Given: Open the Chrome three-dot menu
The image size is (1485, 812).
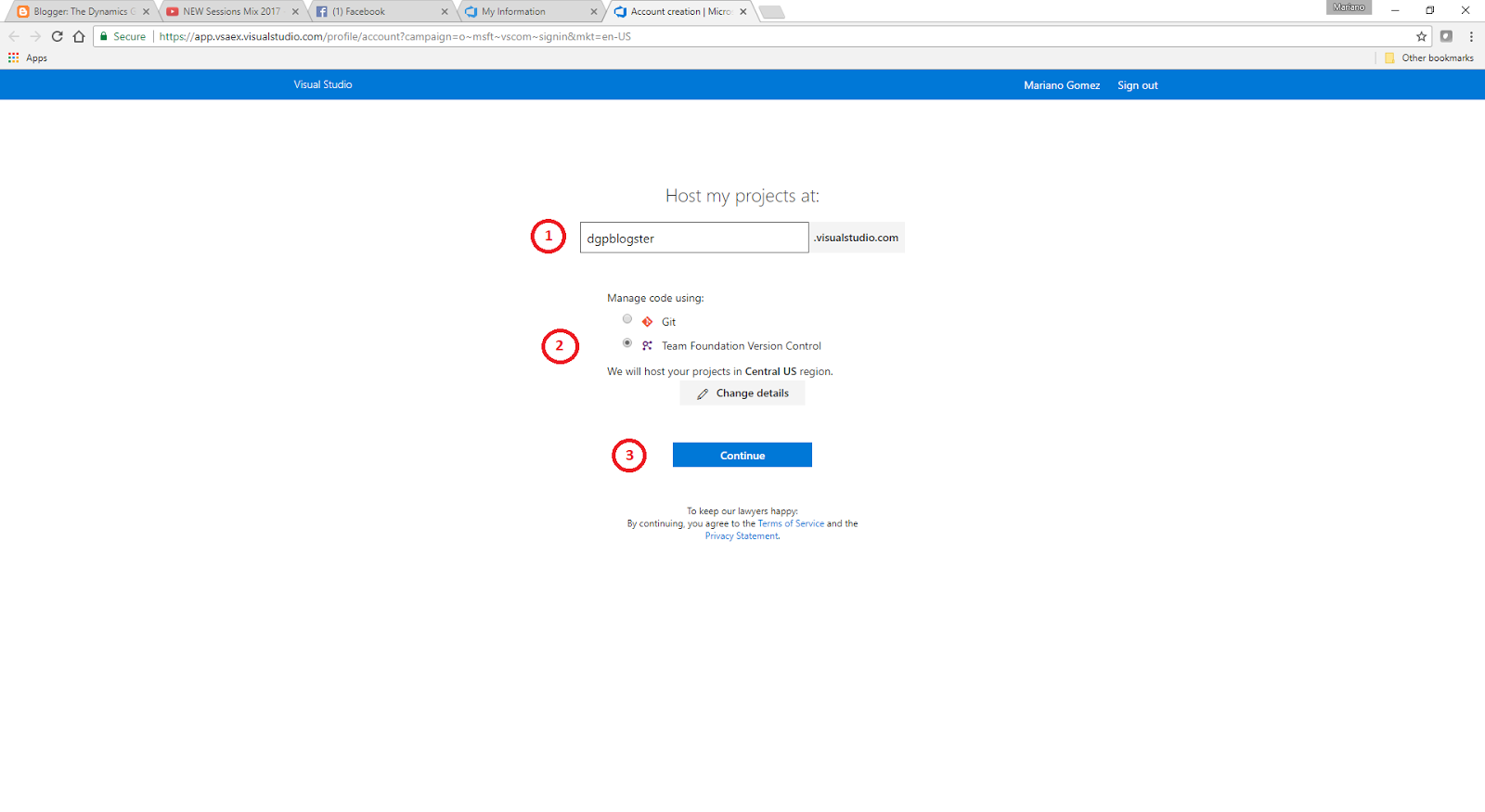Looking at the screenshot, I should tap(1471, 36).
